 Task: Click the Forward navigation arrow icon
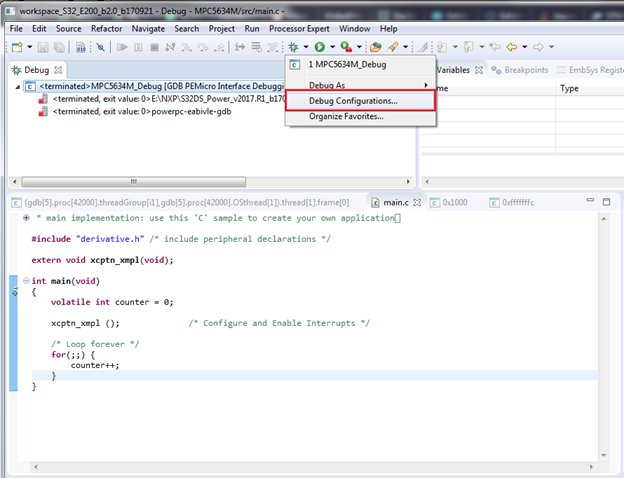(538, 47)
